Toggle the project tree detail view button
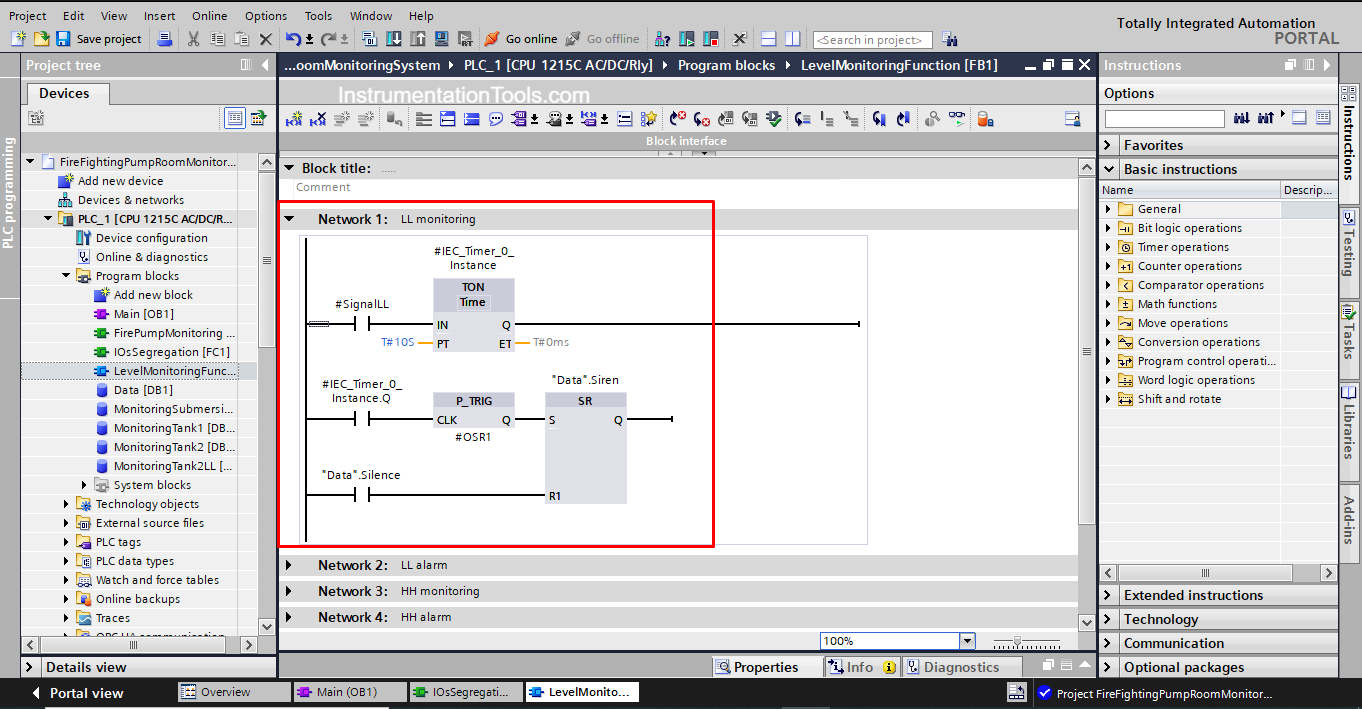This screenshot has width=1362, height=709. tap(234, 118)
